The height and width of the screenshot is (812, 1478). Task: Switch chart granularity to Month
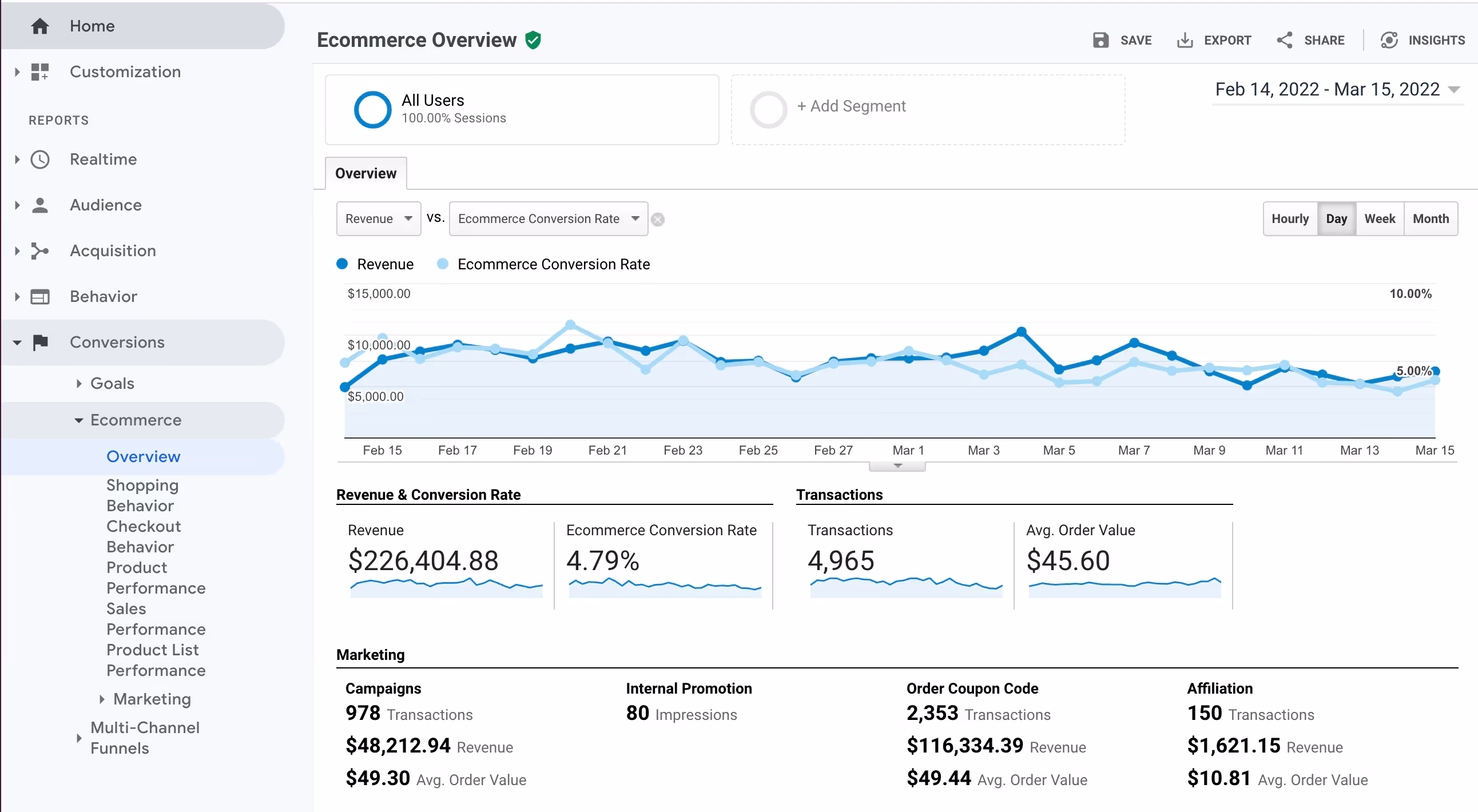1431,218
